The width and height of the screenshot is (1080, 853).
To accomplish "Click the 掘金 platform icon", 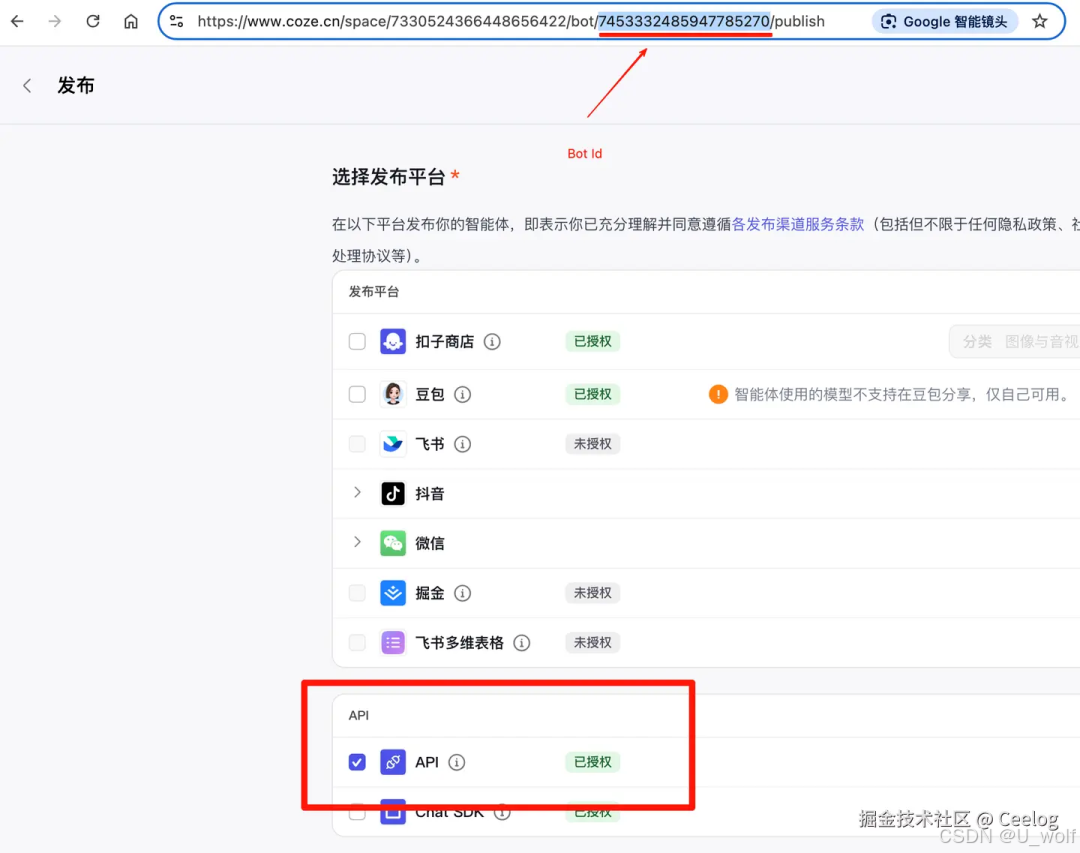I will [393, 593].
